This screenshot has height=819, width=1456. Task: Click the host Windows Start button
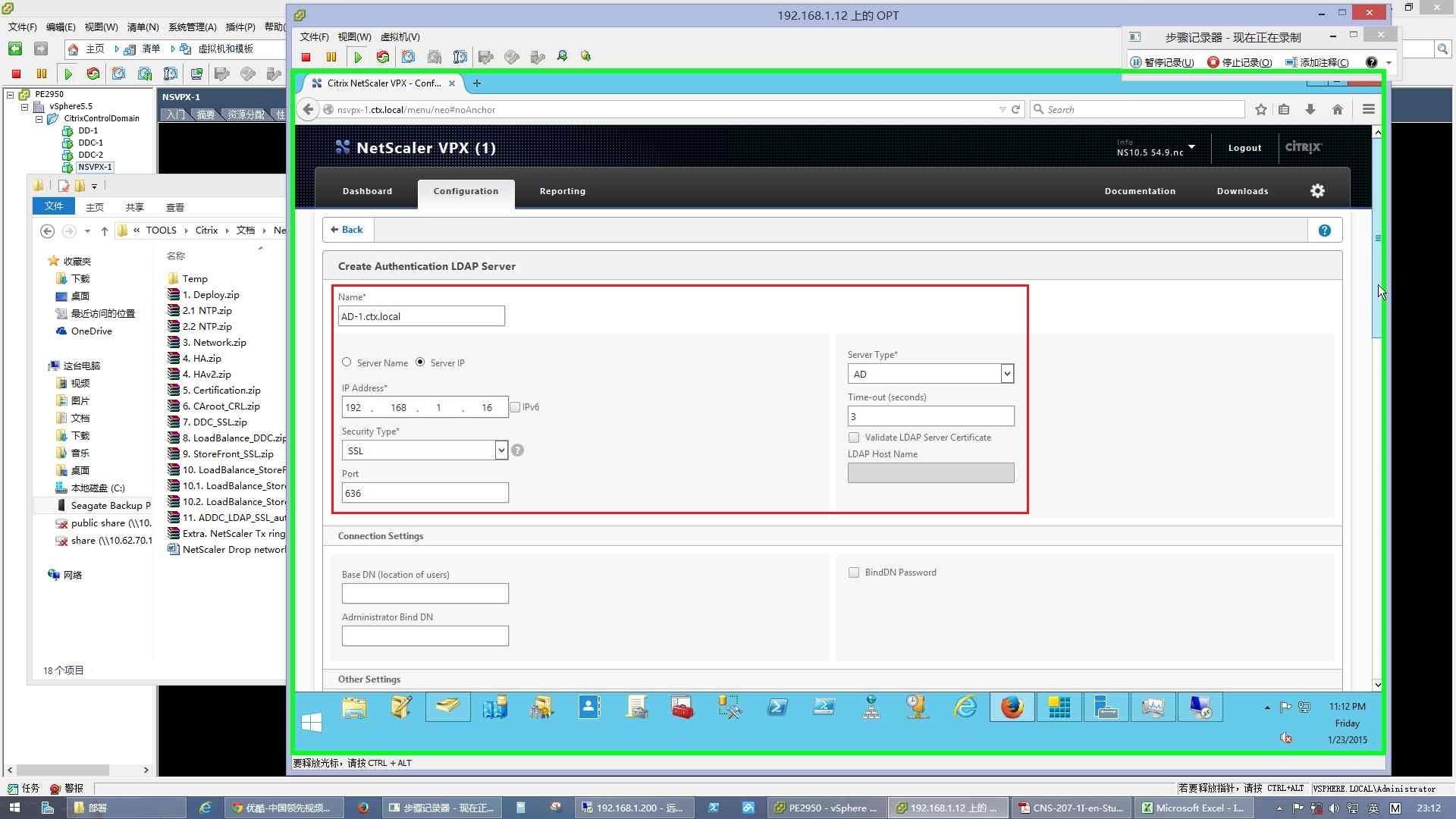point(14,808)
